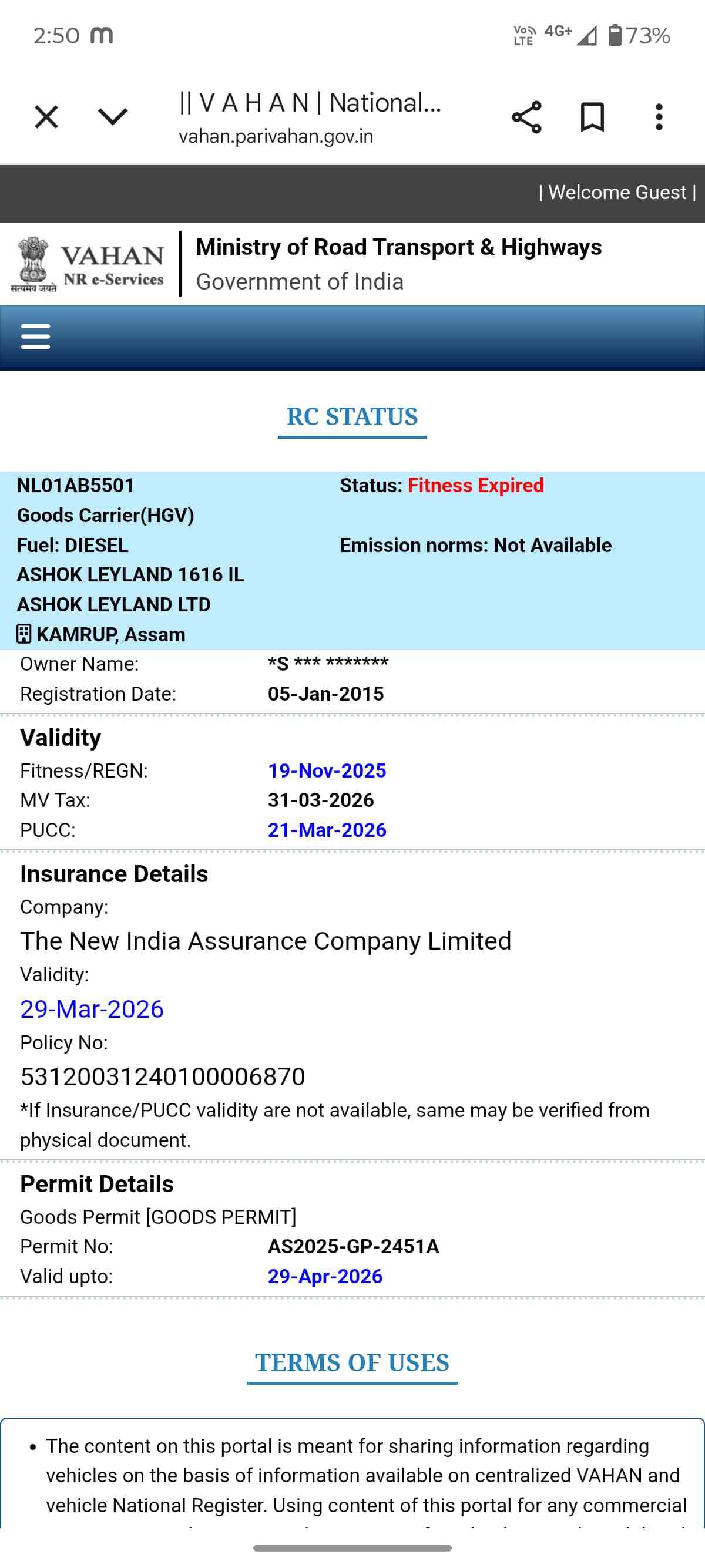This screenshot has width=705, height=1568.
Task: Tap the PUCC date 21-Mar-2026
Action: click(327, 830)
